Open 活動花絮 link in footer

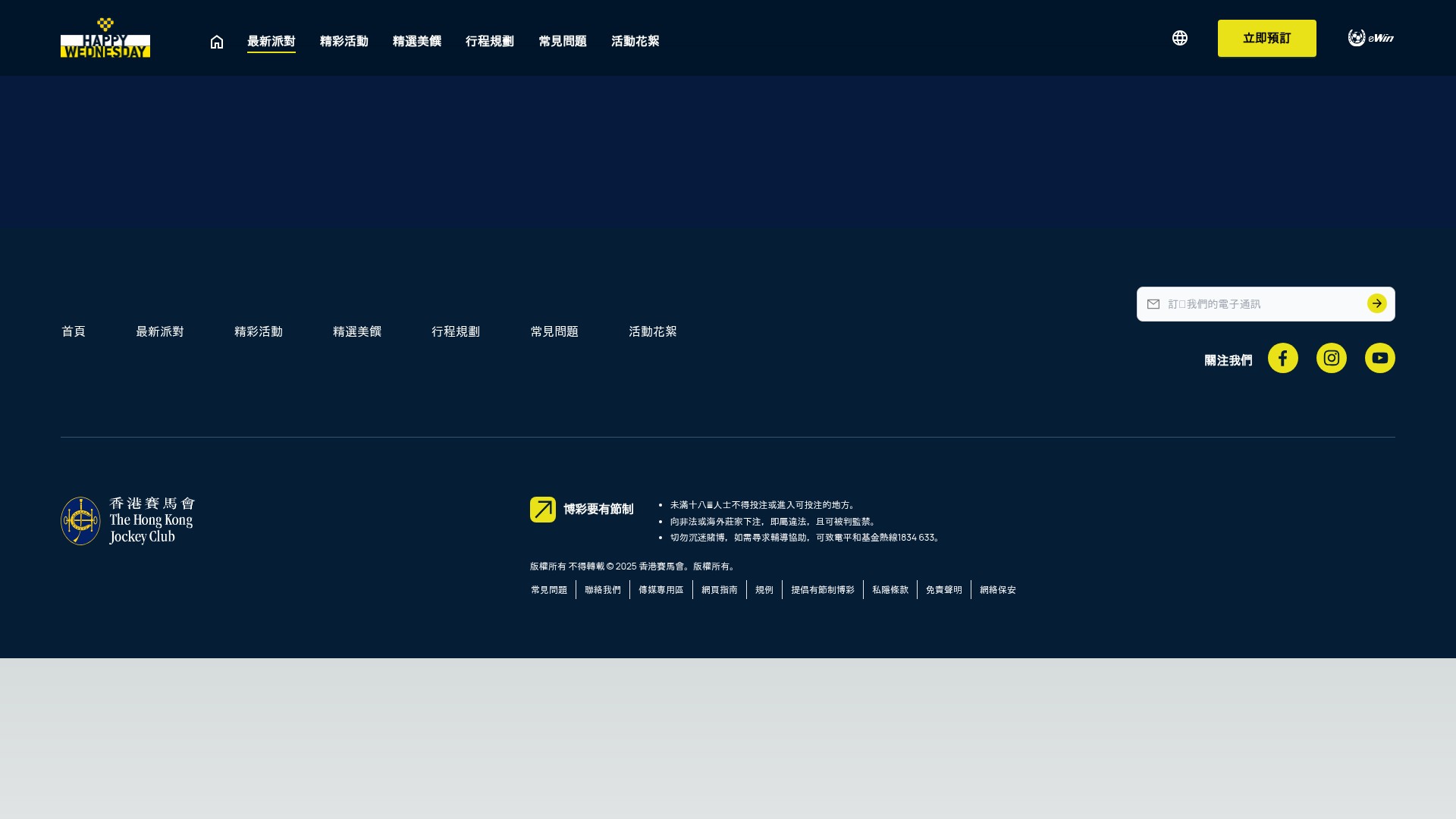653,331
